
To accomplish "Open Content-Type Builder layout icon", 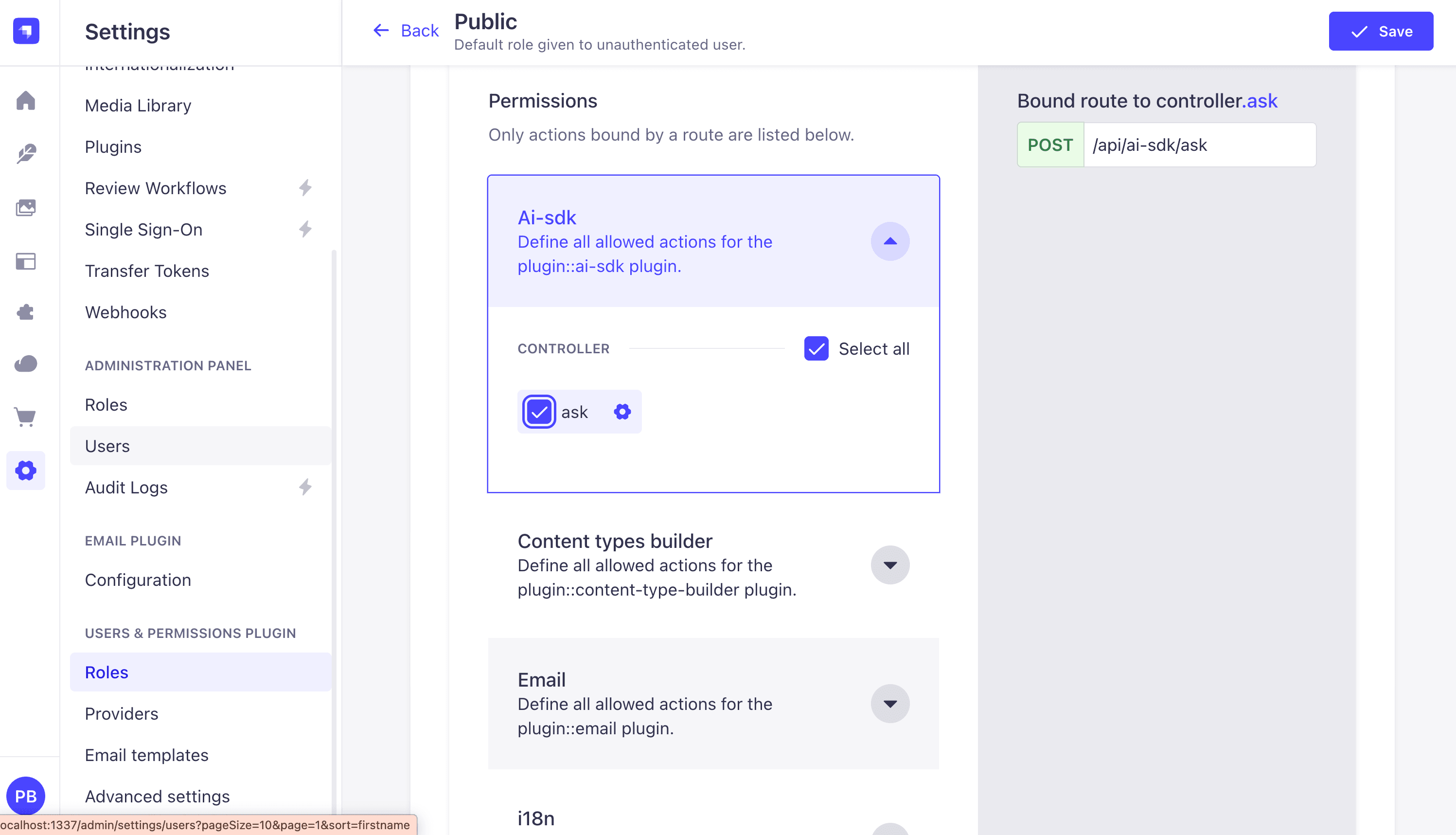I will point(26,261).
